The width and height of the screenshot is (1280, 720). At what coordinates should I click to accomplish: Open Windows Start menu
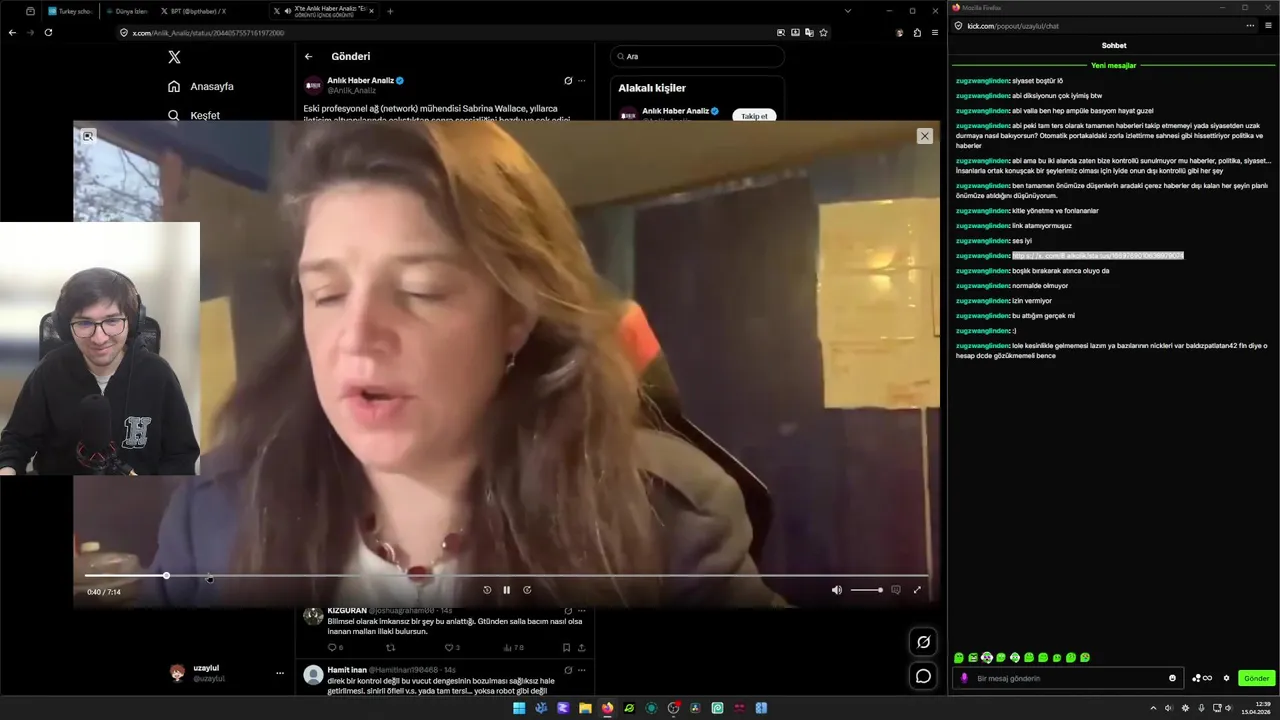[519, 708]
